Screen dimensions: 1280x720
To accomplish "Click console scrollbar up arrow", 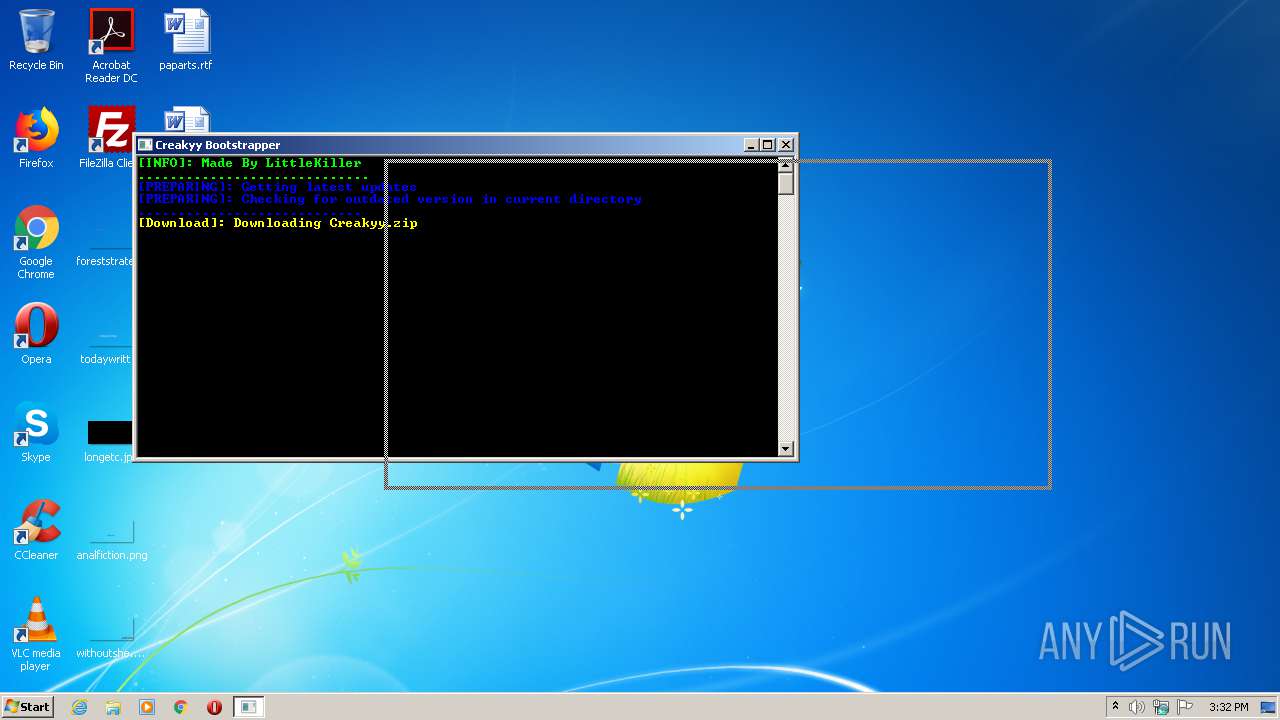I will (x=786, y=164).
